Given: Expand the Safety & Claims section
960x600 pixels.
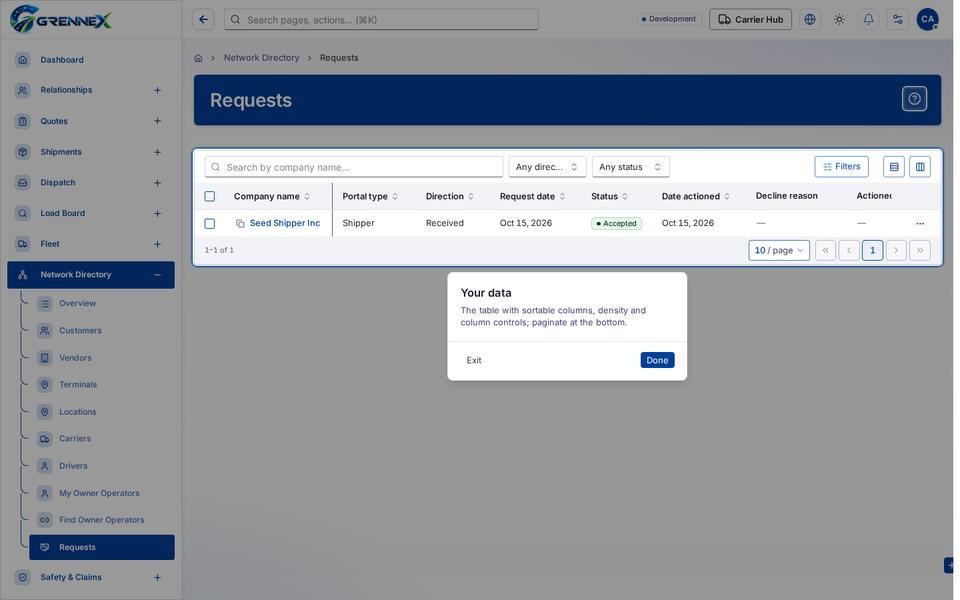Looking at the screenshot, I should [x=157, y=577].
